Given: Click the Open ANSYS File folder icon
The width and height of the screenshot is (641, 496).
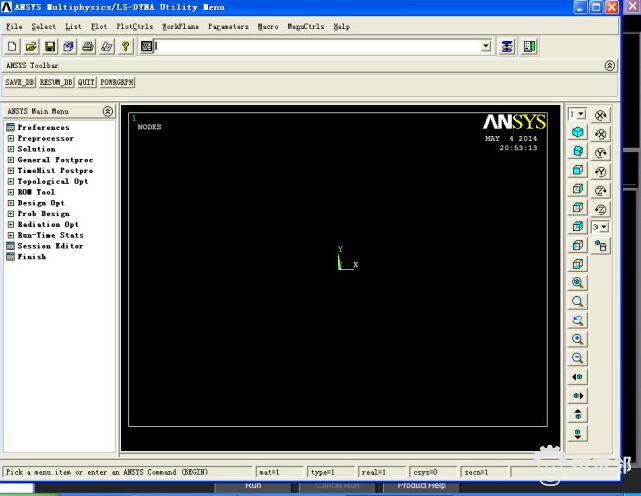Looking at the screenshot, I should pyautogui.click(x=31, y=46).
